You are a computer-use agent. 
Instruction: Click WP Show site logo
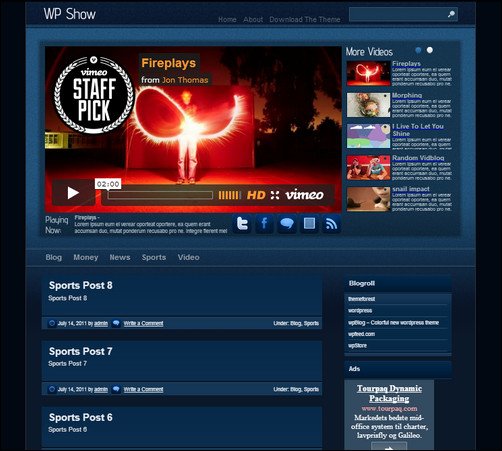pyautogui.click(x=70, y=14)
